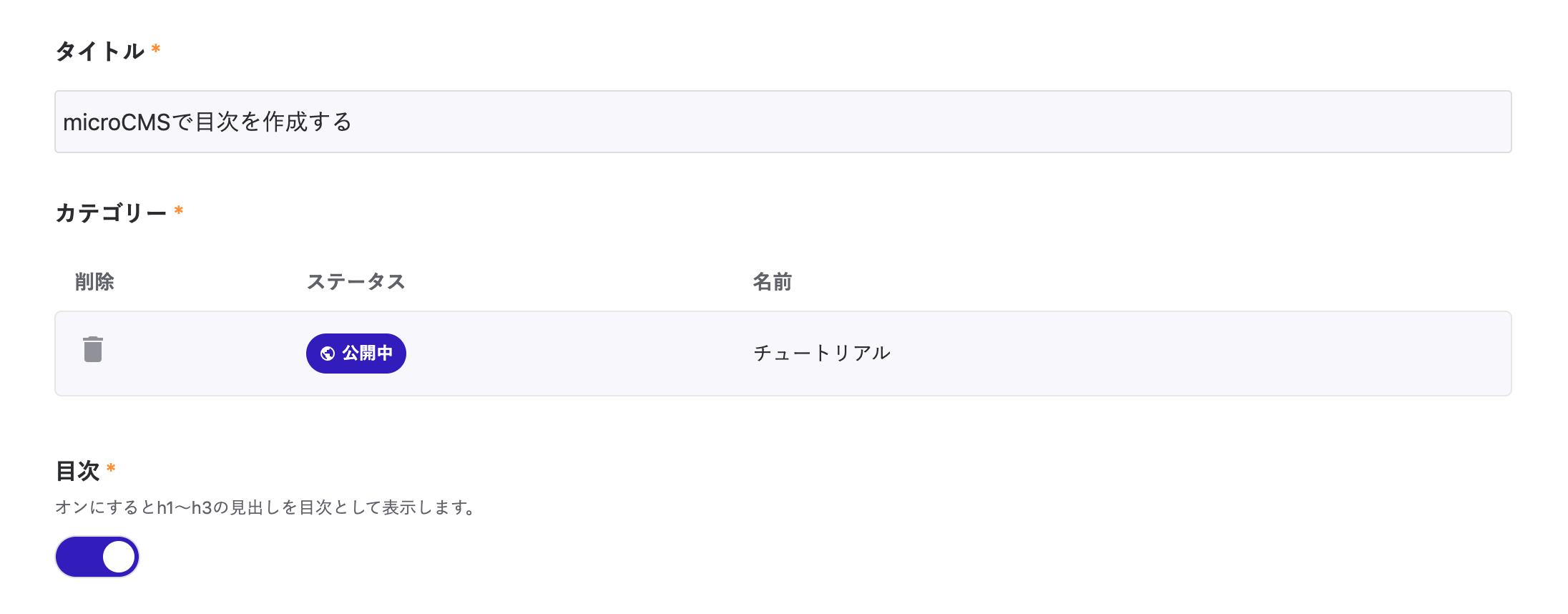Click the 名前 column header
Viewport: 1568px width, 614px height.
point(772,282)
